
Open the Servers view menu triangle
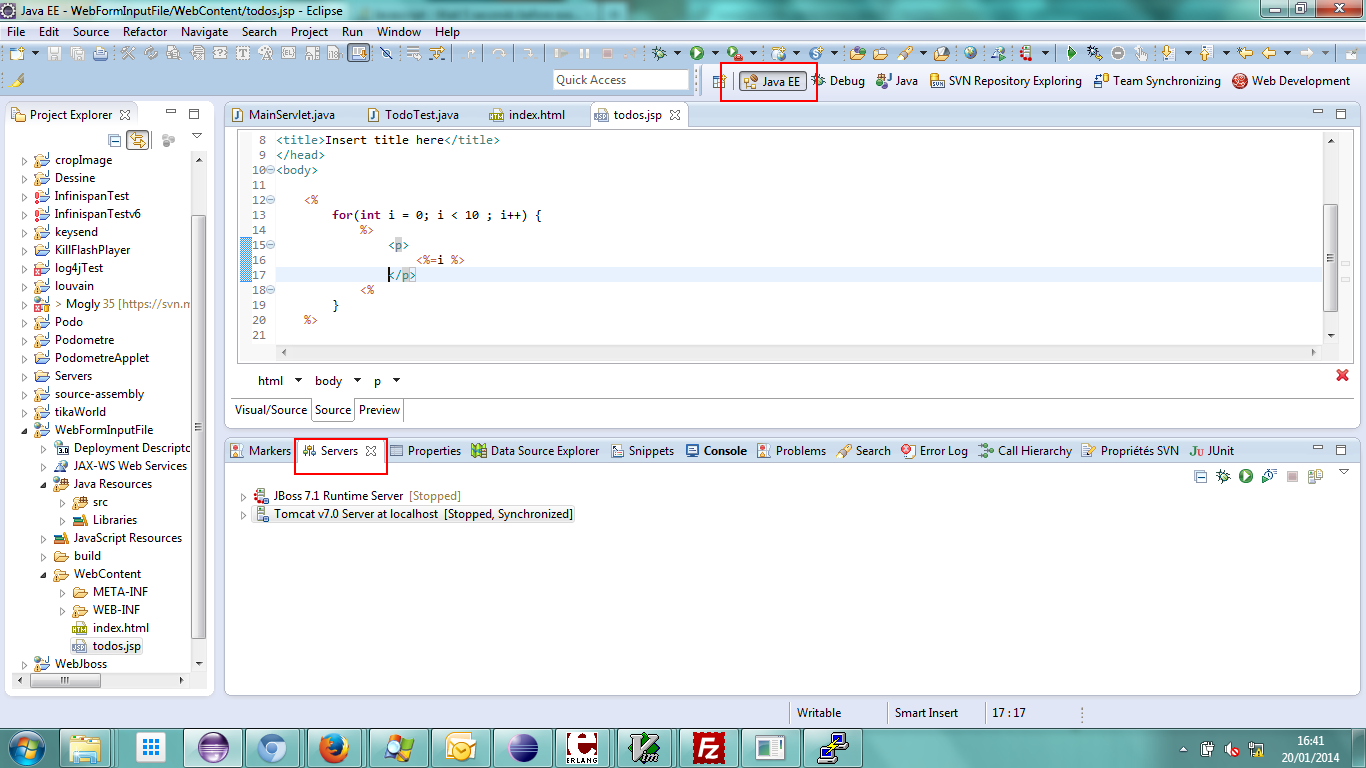(1344, 471)
